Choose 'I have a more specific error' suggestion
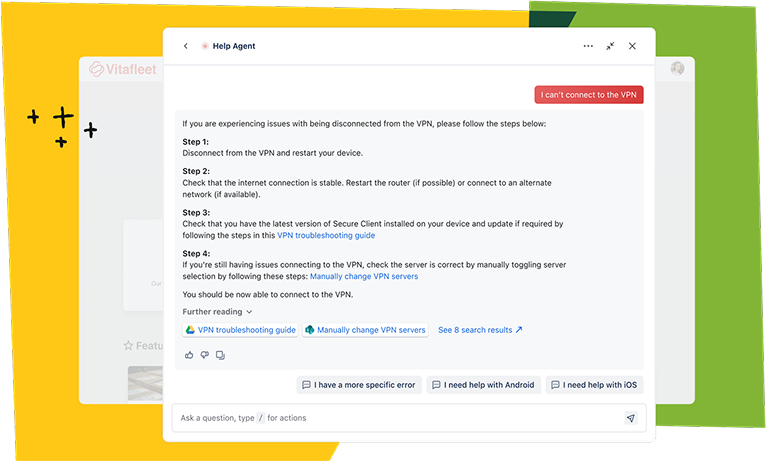 (357, 385)
